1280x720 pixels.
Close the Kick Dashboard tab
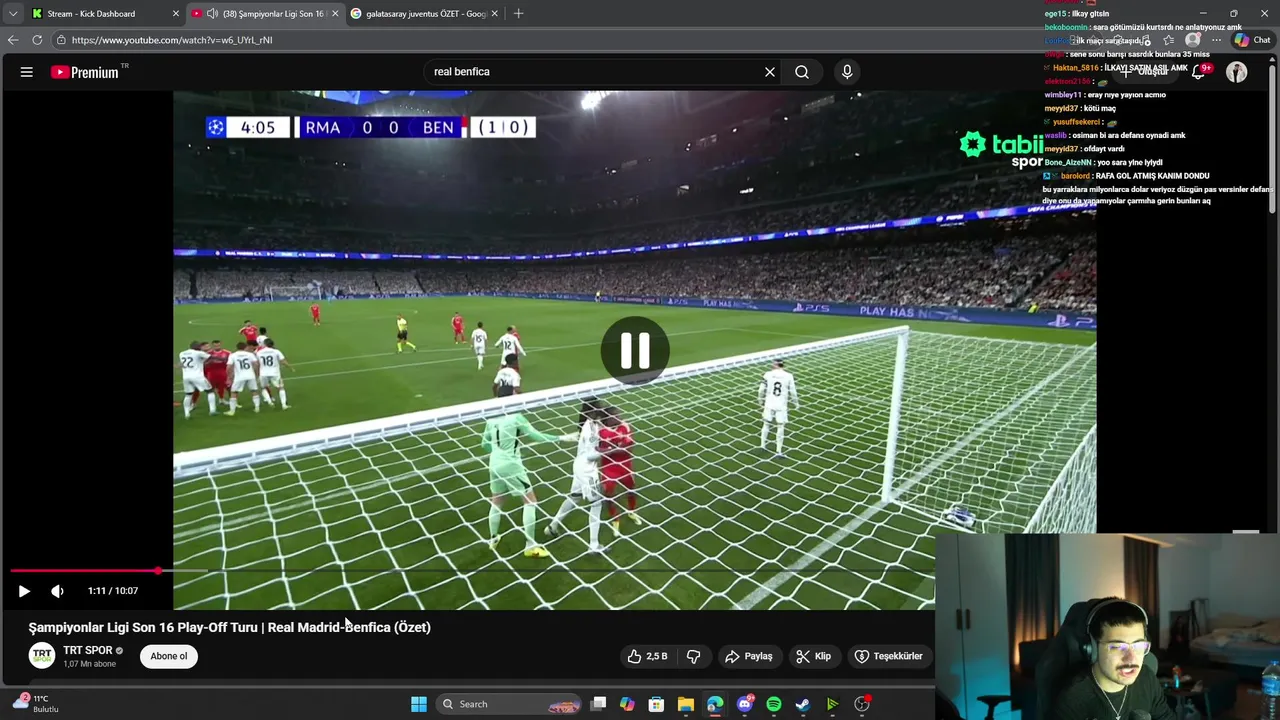pyautogui.click(x=176, y=14)
